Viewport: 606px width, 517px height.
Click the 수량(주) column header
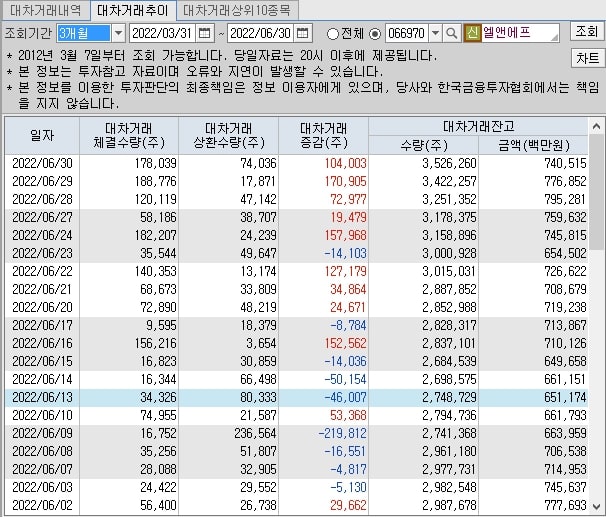click(424, 145)
